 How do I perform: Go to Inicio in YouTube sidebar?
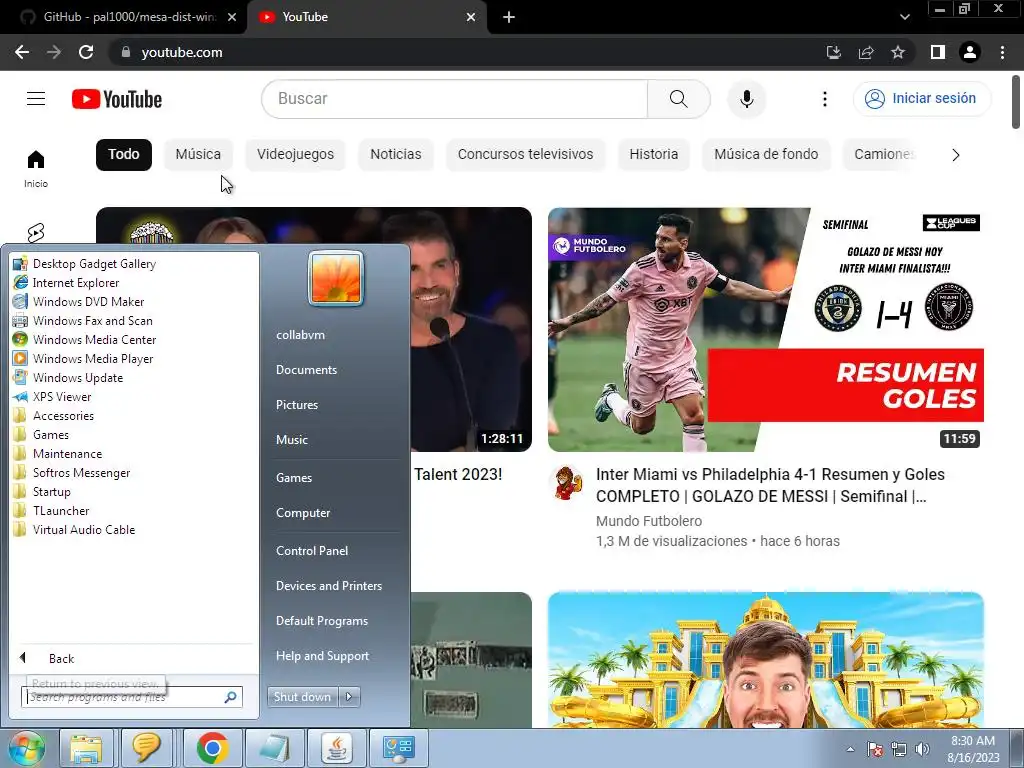[36, 169]
